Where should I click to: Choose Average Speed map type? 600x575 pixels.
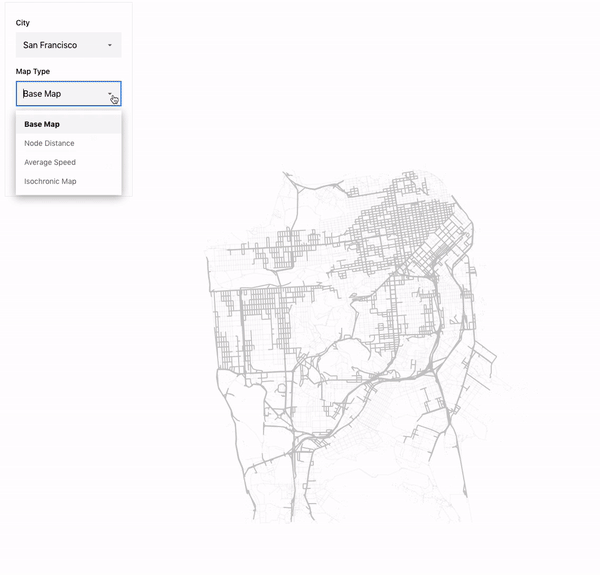pyautogui.click(x=68, y=162)
